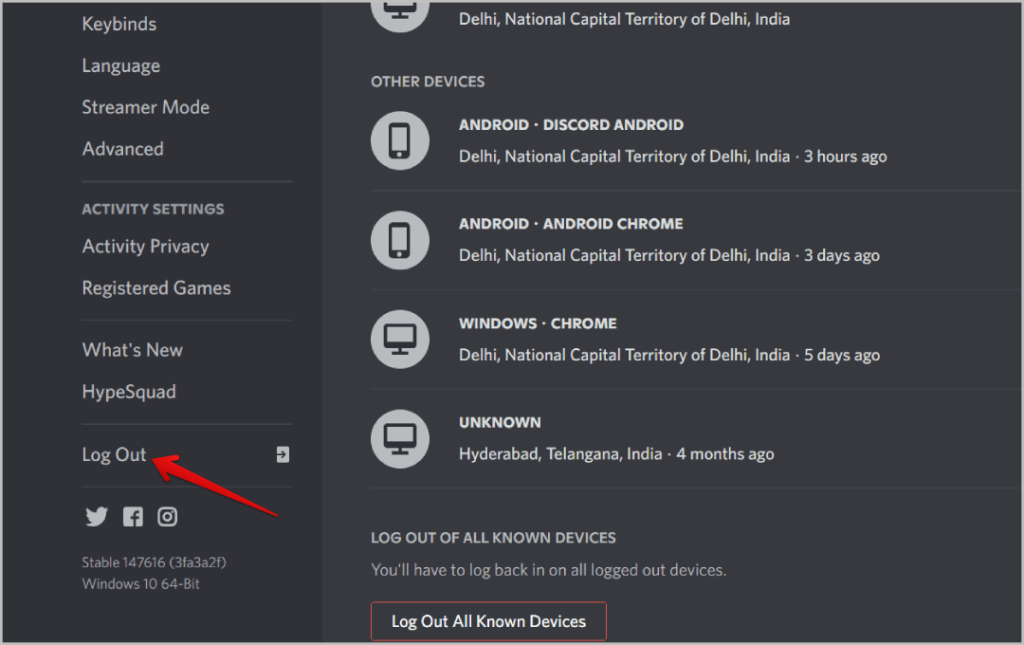Click the Unknown device monitor icon
Image resolution: width=1024 pixels, height=645 pixels.
coord(399,438)
